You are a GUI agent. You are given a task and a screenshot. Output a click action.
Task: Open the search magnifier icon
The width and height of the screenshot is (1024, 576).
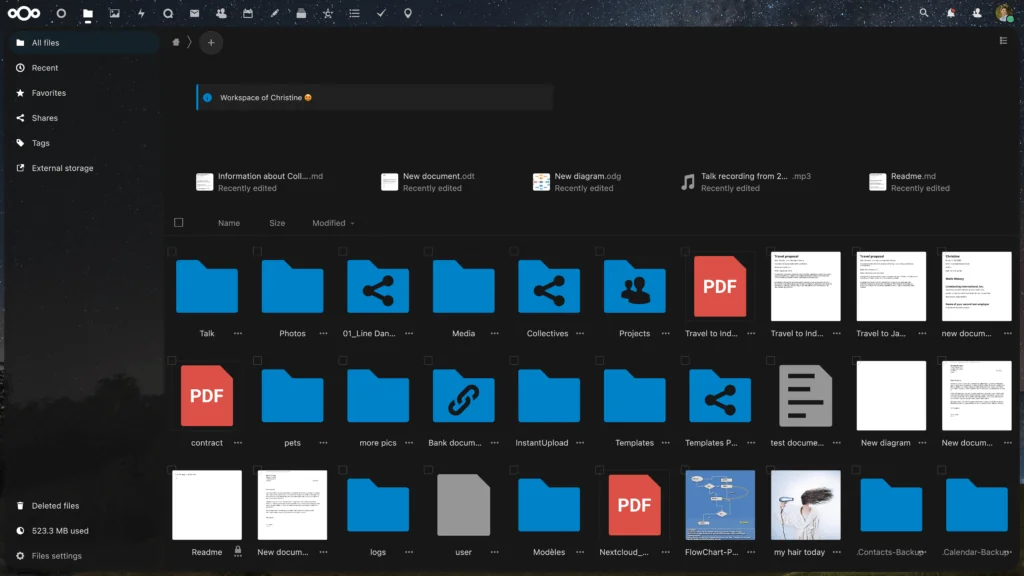923,13
